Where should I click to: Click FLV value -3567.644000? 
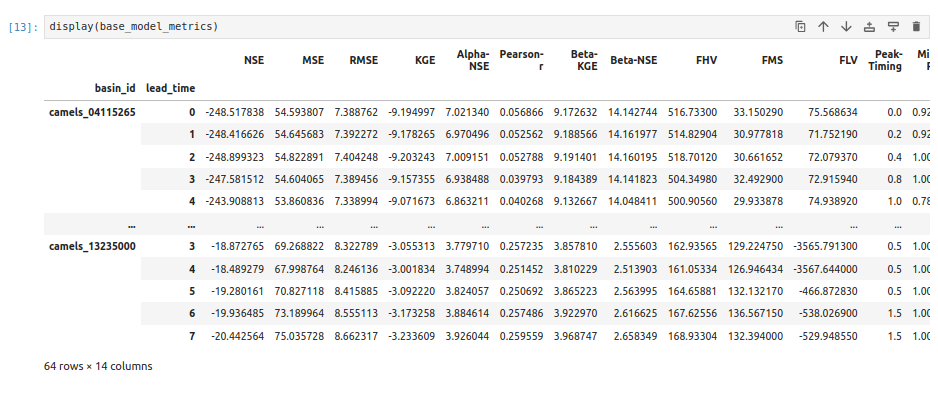(826, 269)
